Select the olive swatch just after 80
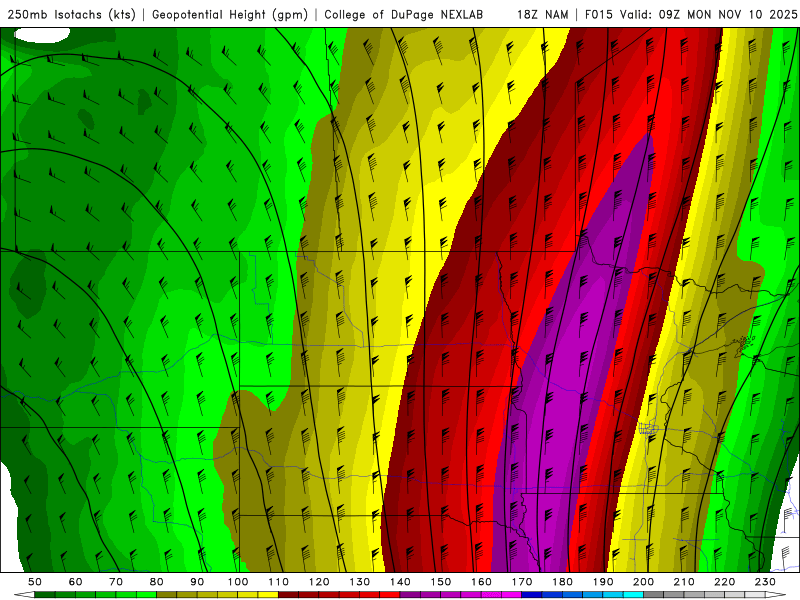The width and height of the screenshot is (800, 600). tap(166, 595)
